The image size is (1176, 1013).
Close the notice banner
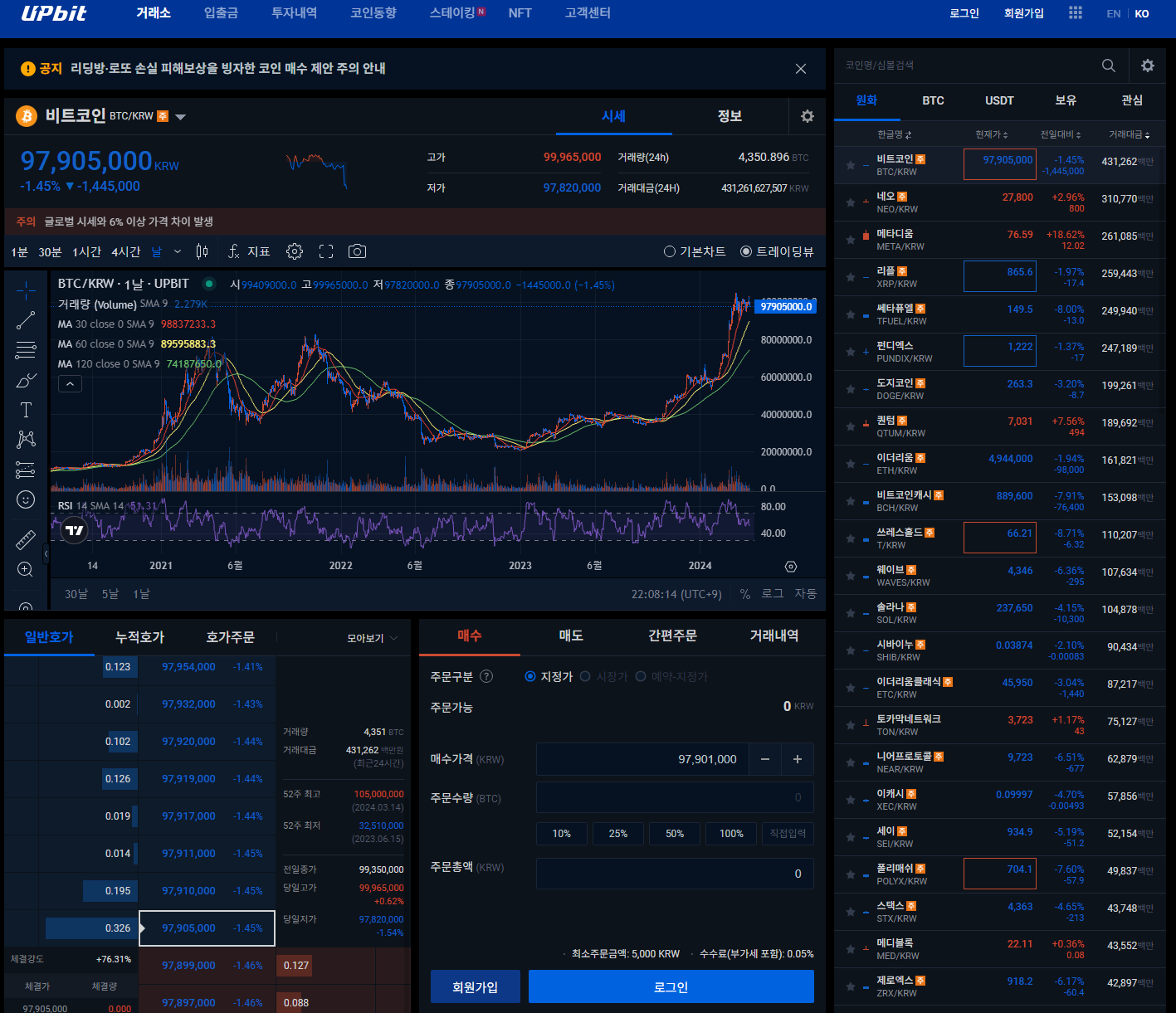[x=801, y=69]
